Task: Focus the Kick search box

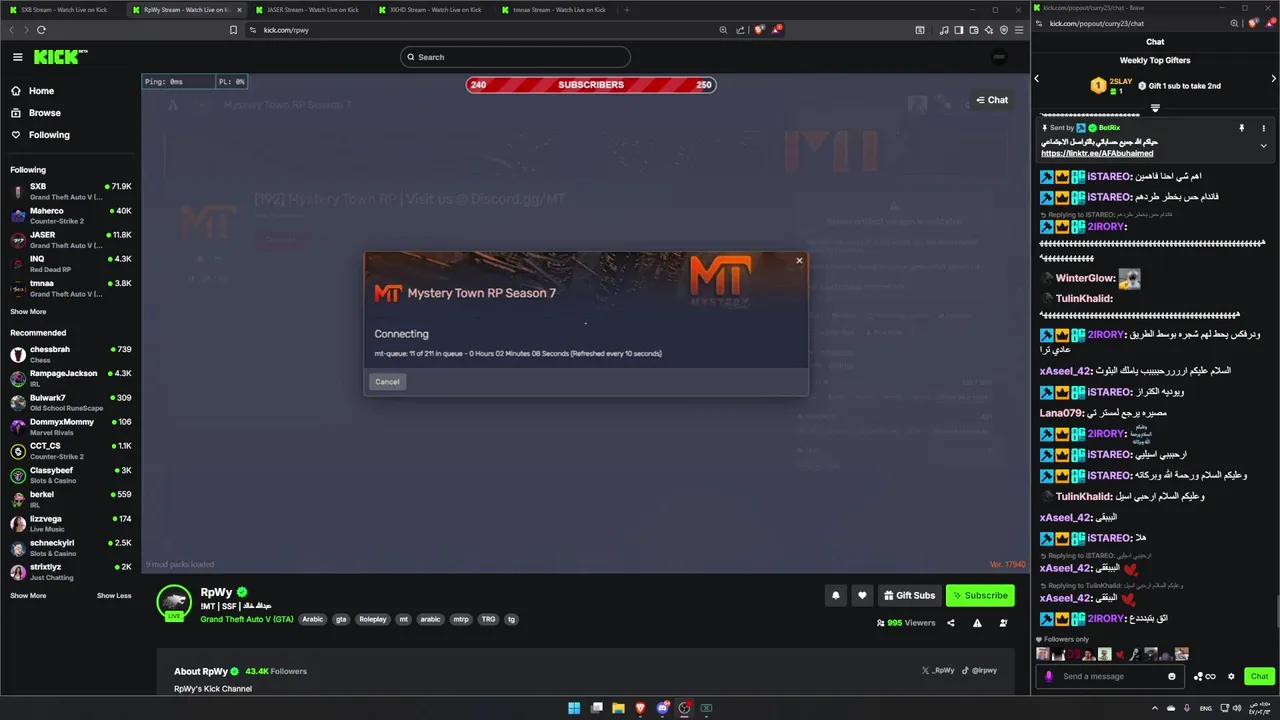Action: (x=515, y=57)
